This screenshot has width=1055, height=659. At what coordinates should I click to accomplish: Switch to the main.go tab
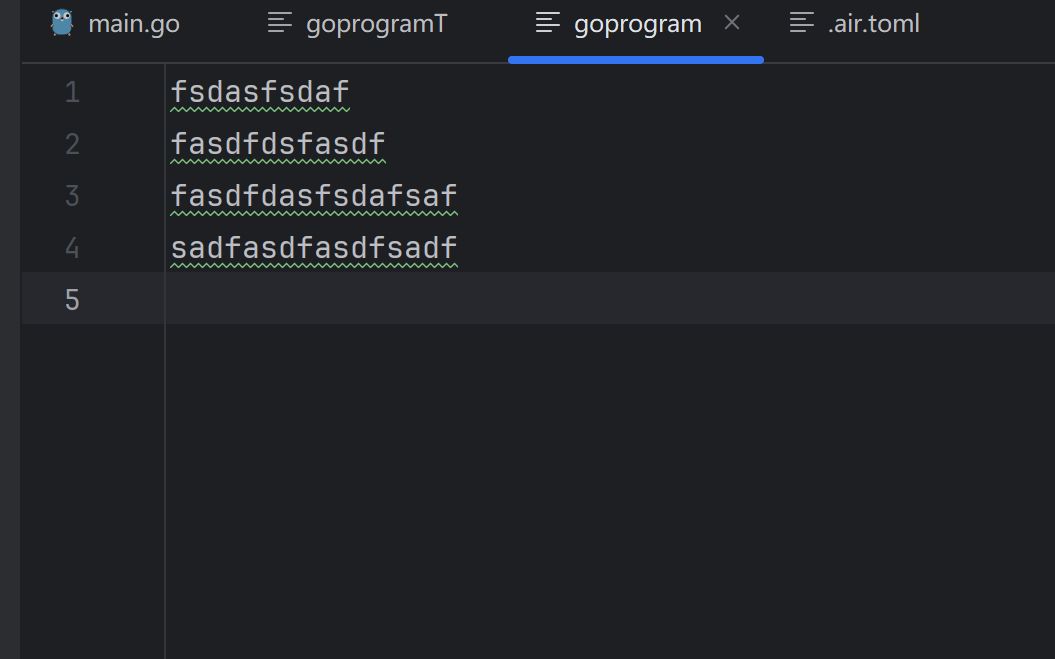coord(133,24)
